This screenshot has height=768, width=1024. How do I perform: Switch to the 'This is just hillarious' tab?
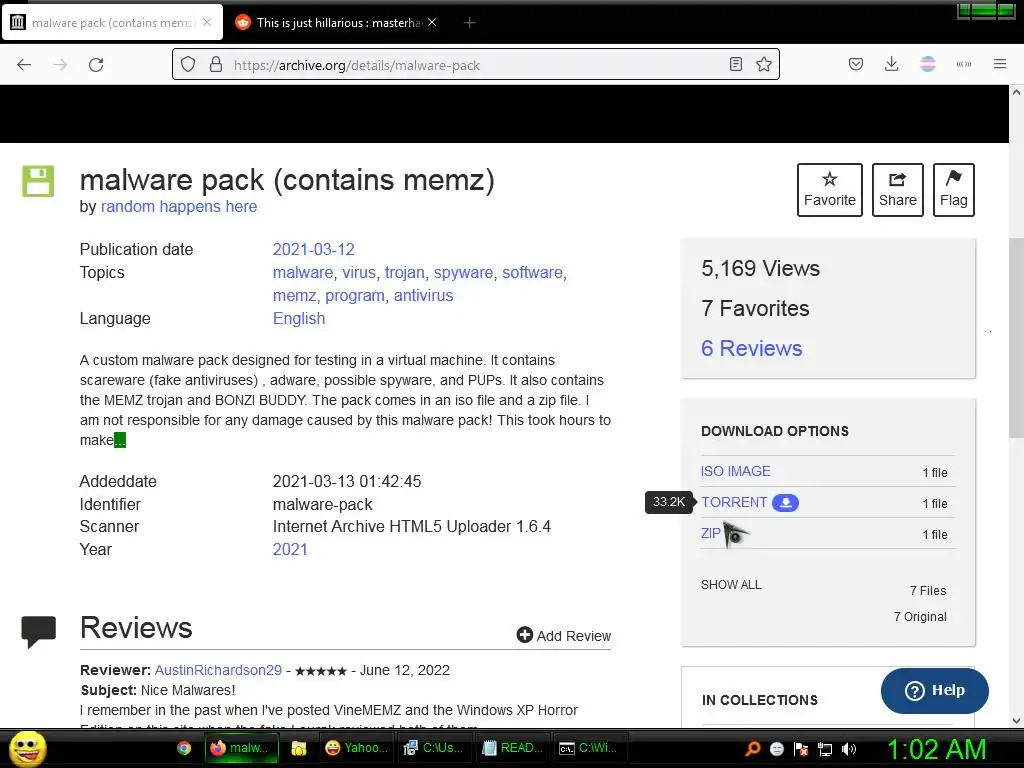336,23
